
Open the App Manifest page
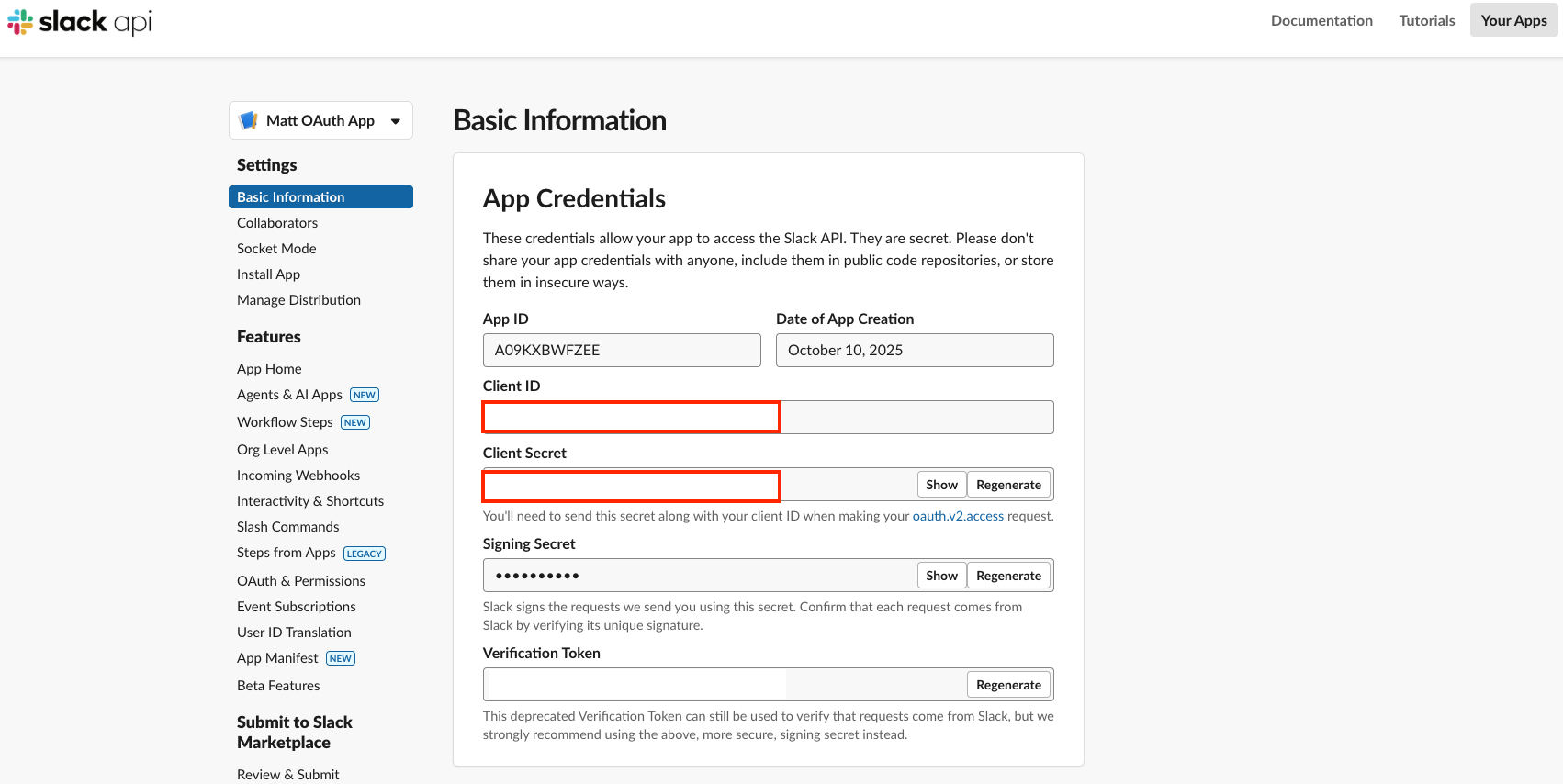tap(277, 658)
